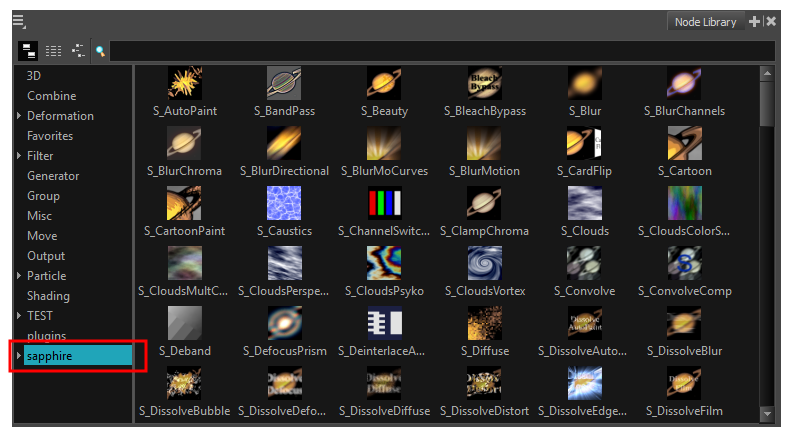791x437 pixels.
Task: Switch to list view mode
Action: pyautogui.click(x=53, y=50)
